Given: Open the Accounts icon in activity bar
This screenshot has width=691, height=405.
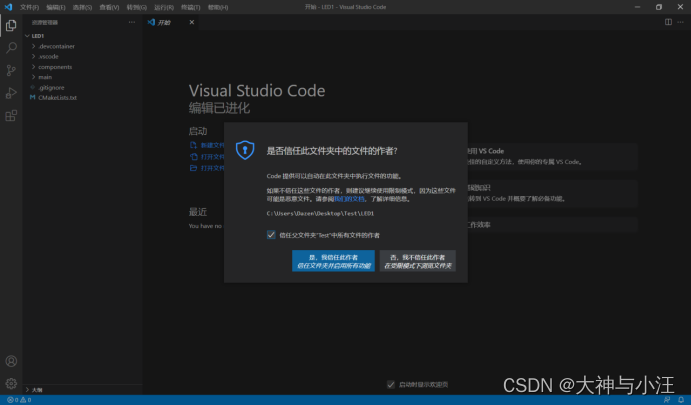Looking at the screenshot, I should (11, 361).
